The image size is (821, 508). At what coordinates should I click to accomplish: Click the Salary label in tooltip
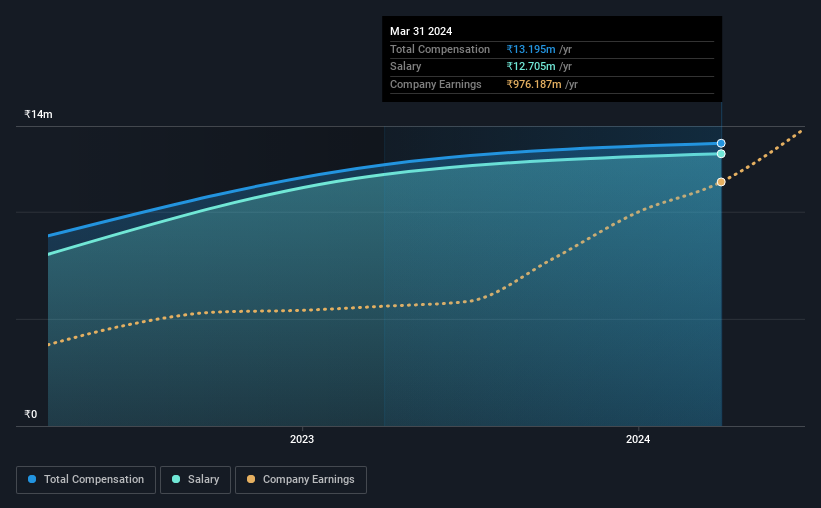(405, 67)
